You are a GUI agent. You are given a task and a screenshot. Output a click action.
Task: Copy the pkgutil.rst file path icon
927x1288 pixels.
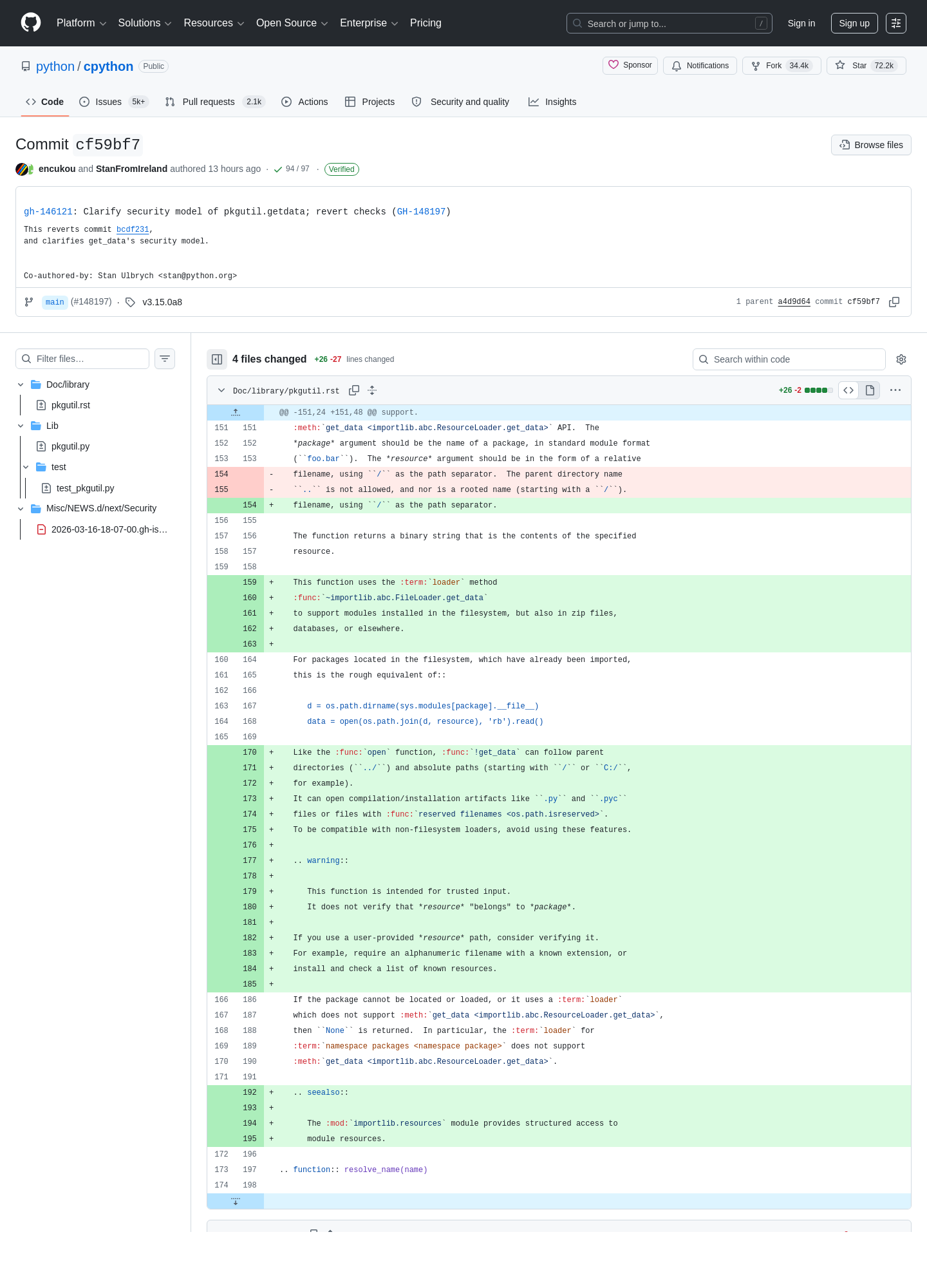coord(354,390)
